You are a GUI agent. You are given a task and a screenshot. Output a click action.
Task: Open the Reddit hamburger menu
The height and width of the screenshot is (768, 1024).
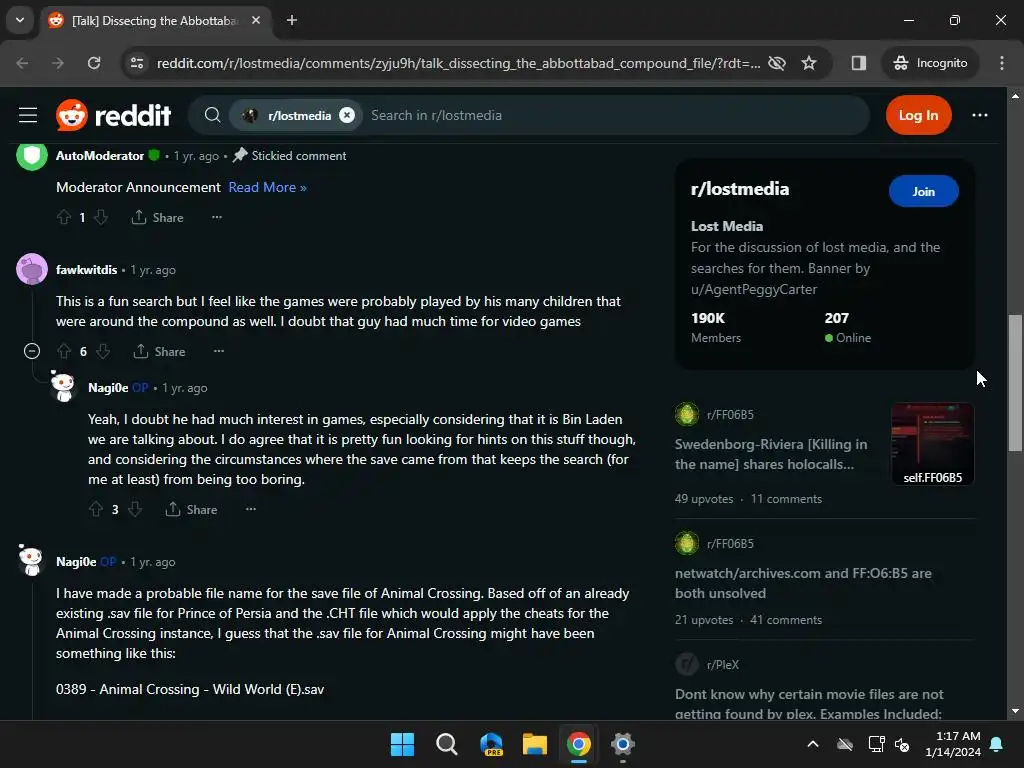(x=27, y=116)
